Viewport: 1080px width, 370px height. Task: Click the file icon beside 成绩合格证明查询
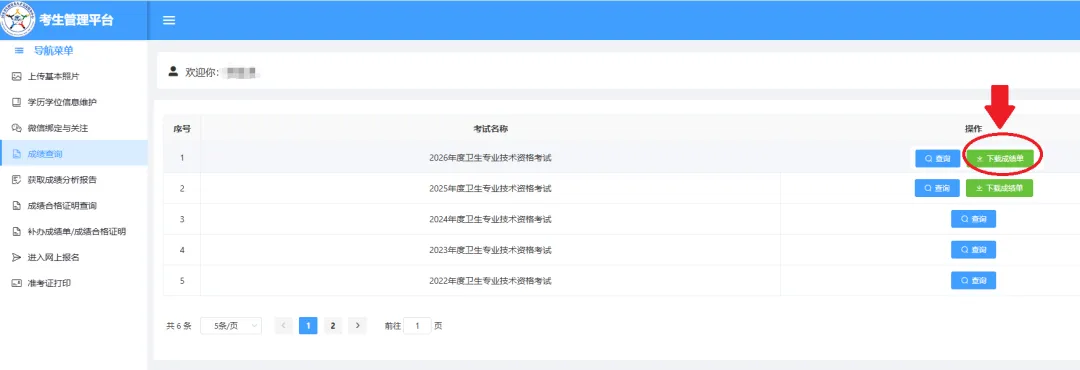(x=17, y=205)
